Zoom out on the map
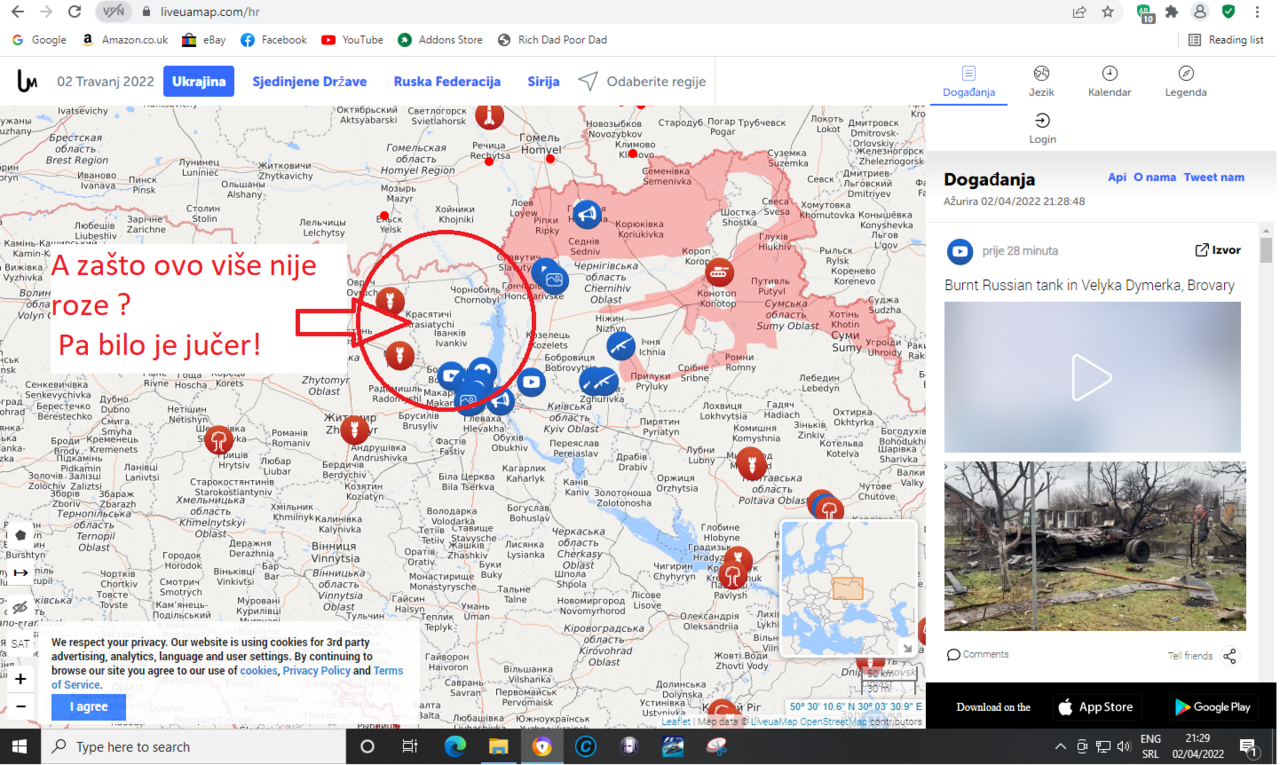The height and width of the screenshot is (765, 1280). coord(21,706)
